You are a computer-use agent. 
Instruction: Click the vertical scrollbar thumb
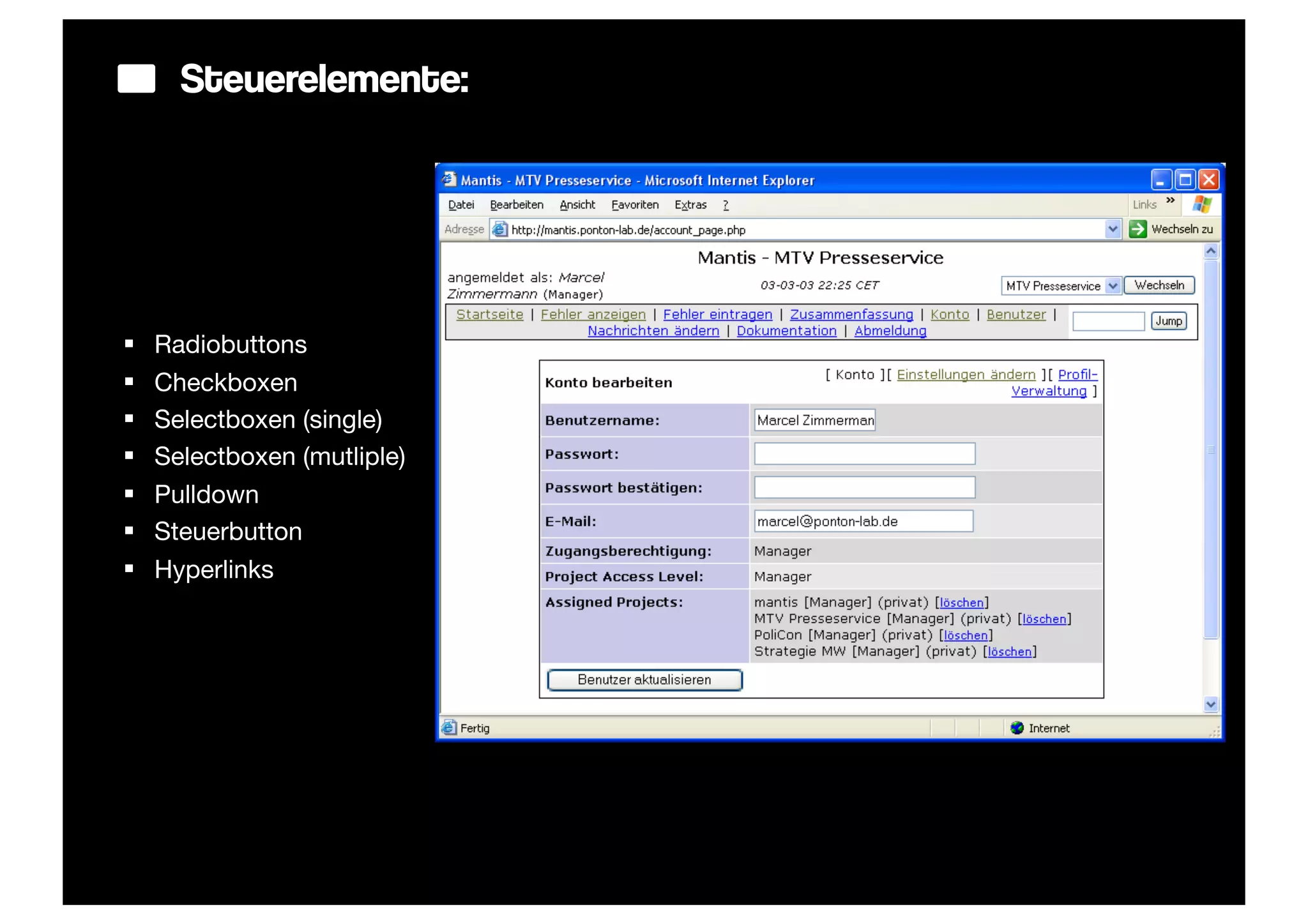pyautogui.click(x=1211, y=449)
